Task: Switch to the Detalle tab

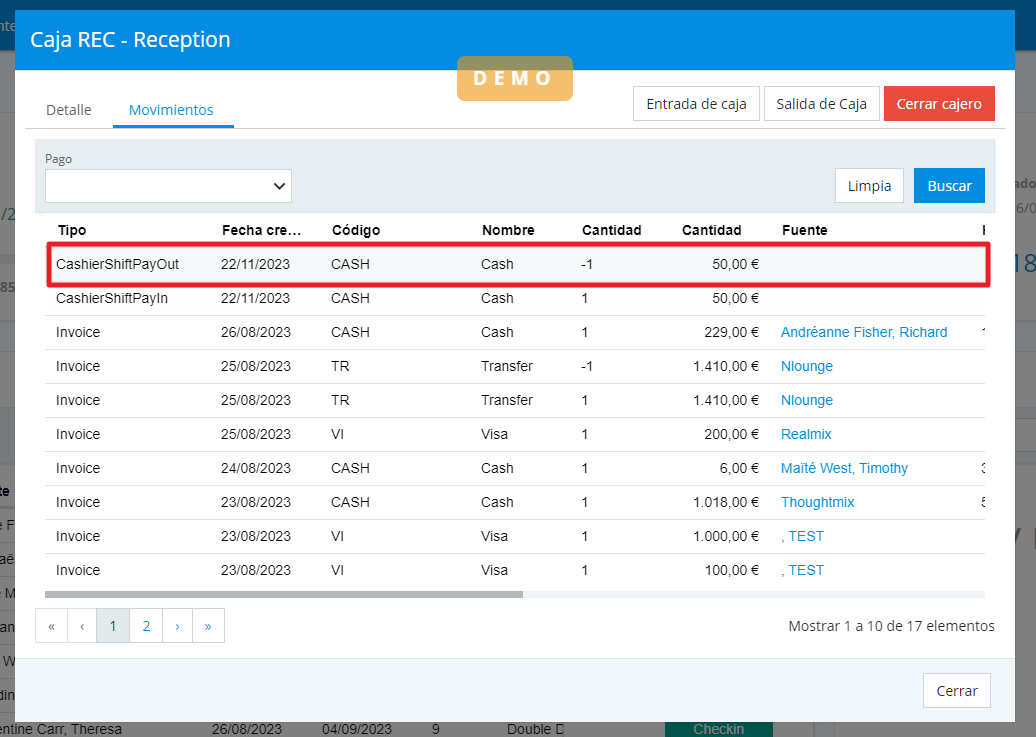Action: [x=69, y=110]
